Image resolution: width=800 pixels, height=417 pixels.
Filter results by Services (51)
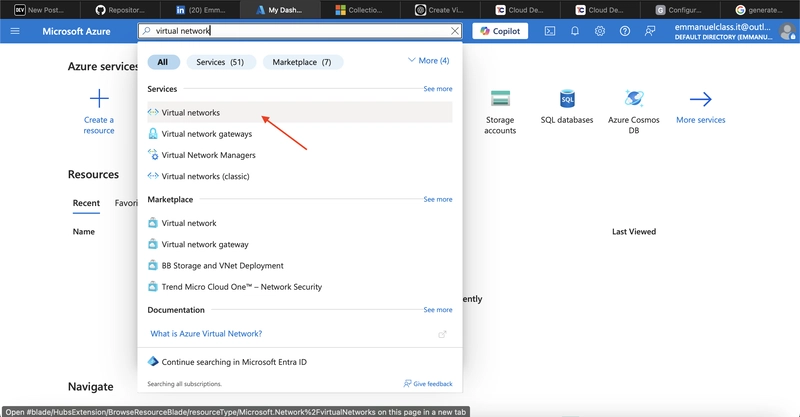pyautogui.click(x=220, y=62)
